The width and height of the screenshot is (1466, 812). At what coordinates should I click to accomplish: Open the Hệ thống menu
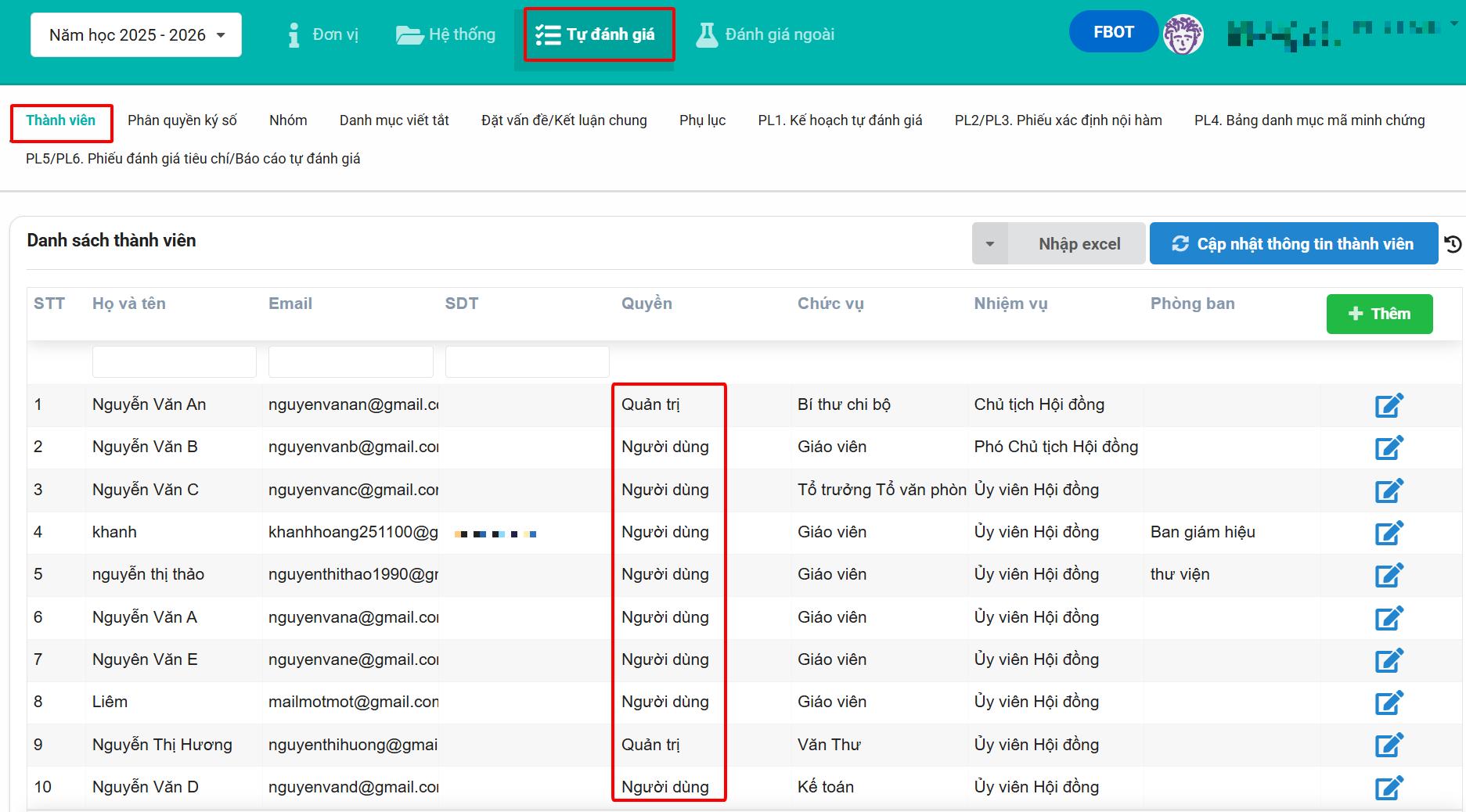point(446,34)
